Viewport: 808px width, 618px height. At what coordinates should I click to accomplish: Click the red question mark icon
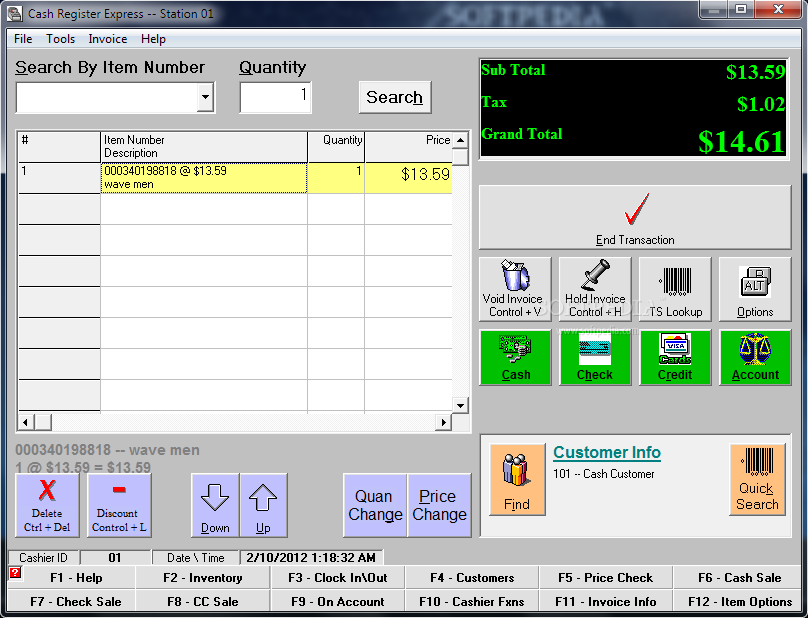[15, 572]
